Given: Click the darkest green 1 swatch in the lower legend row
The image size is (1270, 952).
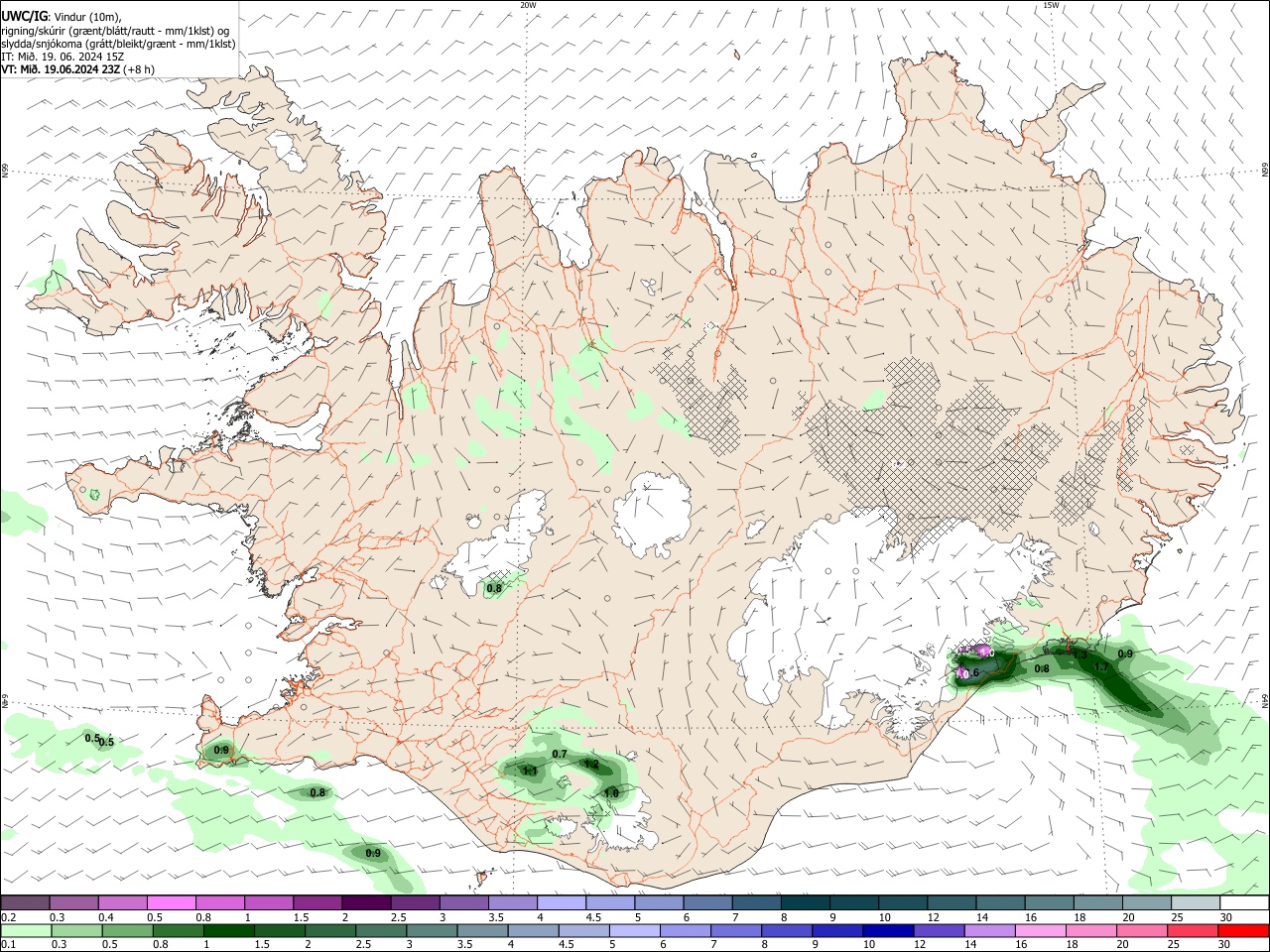Looking at the screenshot, I should pos(228,930).
